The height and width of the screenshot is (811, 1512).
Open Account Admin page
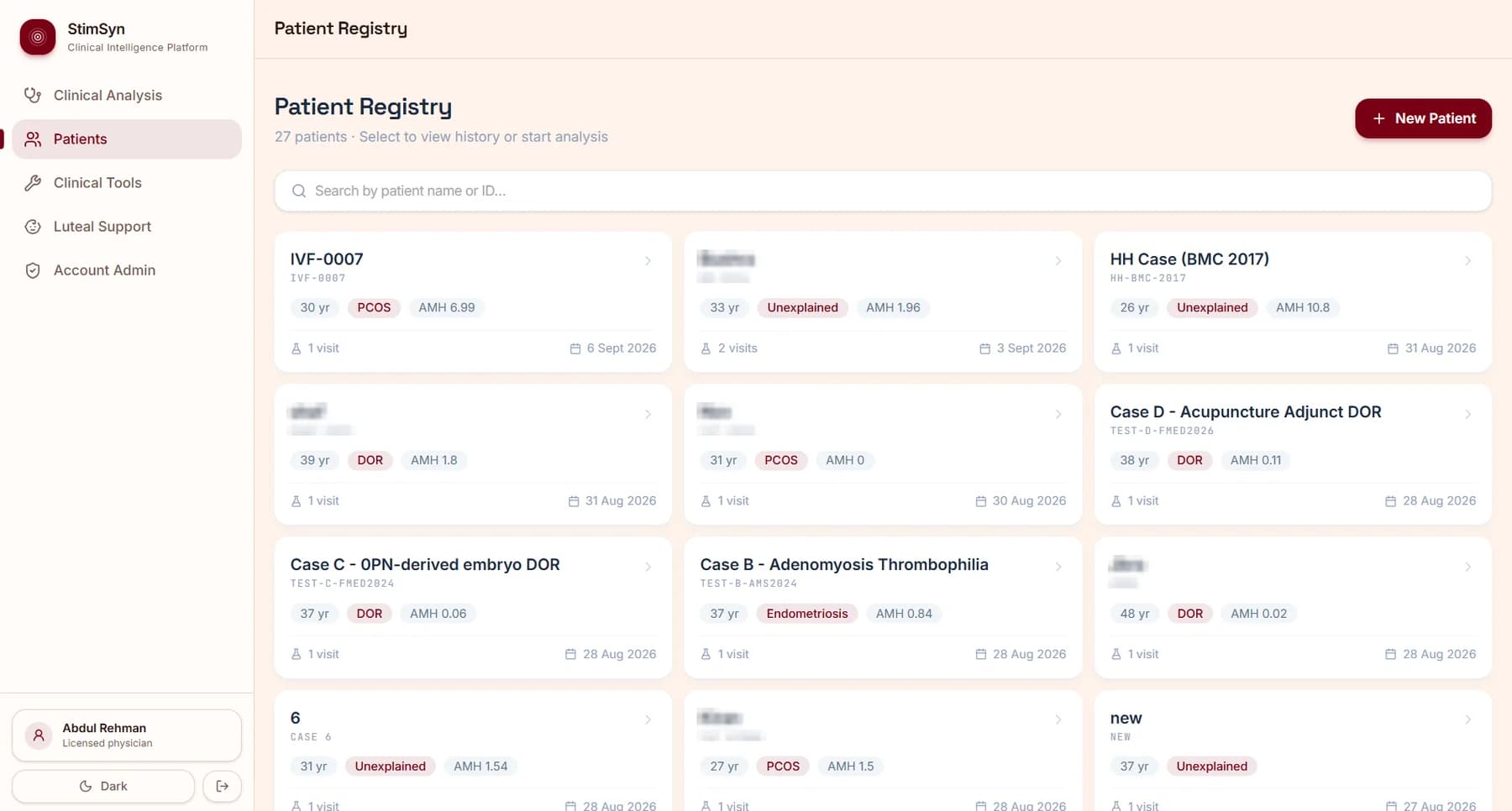(127, 269)
